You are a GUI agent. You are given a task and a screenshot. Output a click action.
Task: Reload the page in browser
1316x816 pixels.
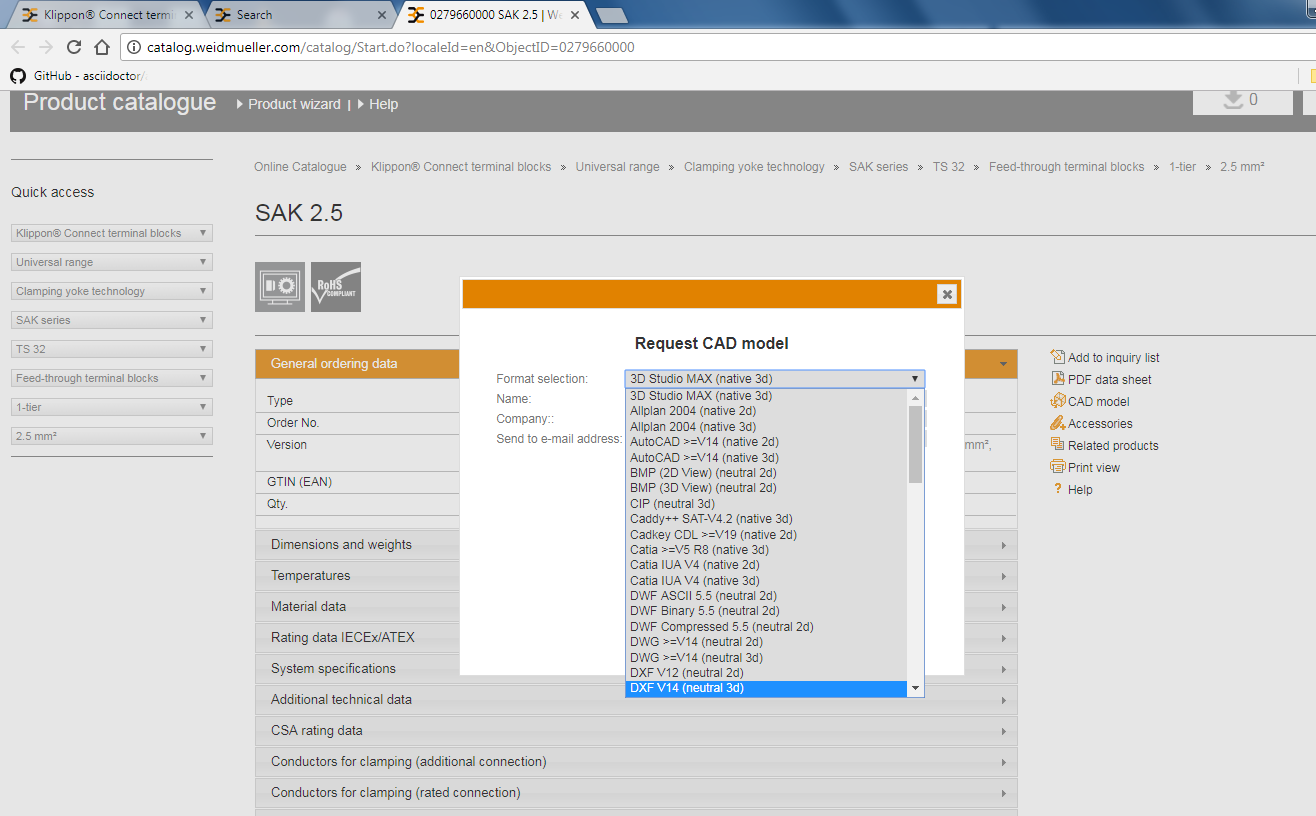73,47
